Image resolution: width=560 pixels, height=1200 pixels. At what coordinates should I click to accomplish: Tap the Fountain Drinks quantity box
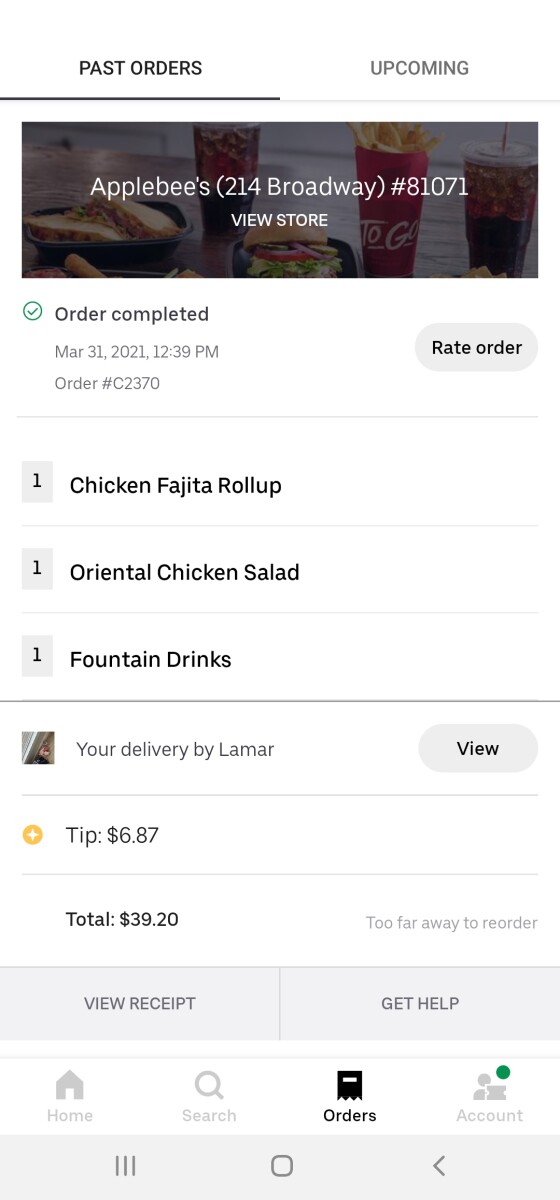tap(37, 656)
